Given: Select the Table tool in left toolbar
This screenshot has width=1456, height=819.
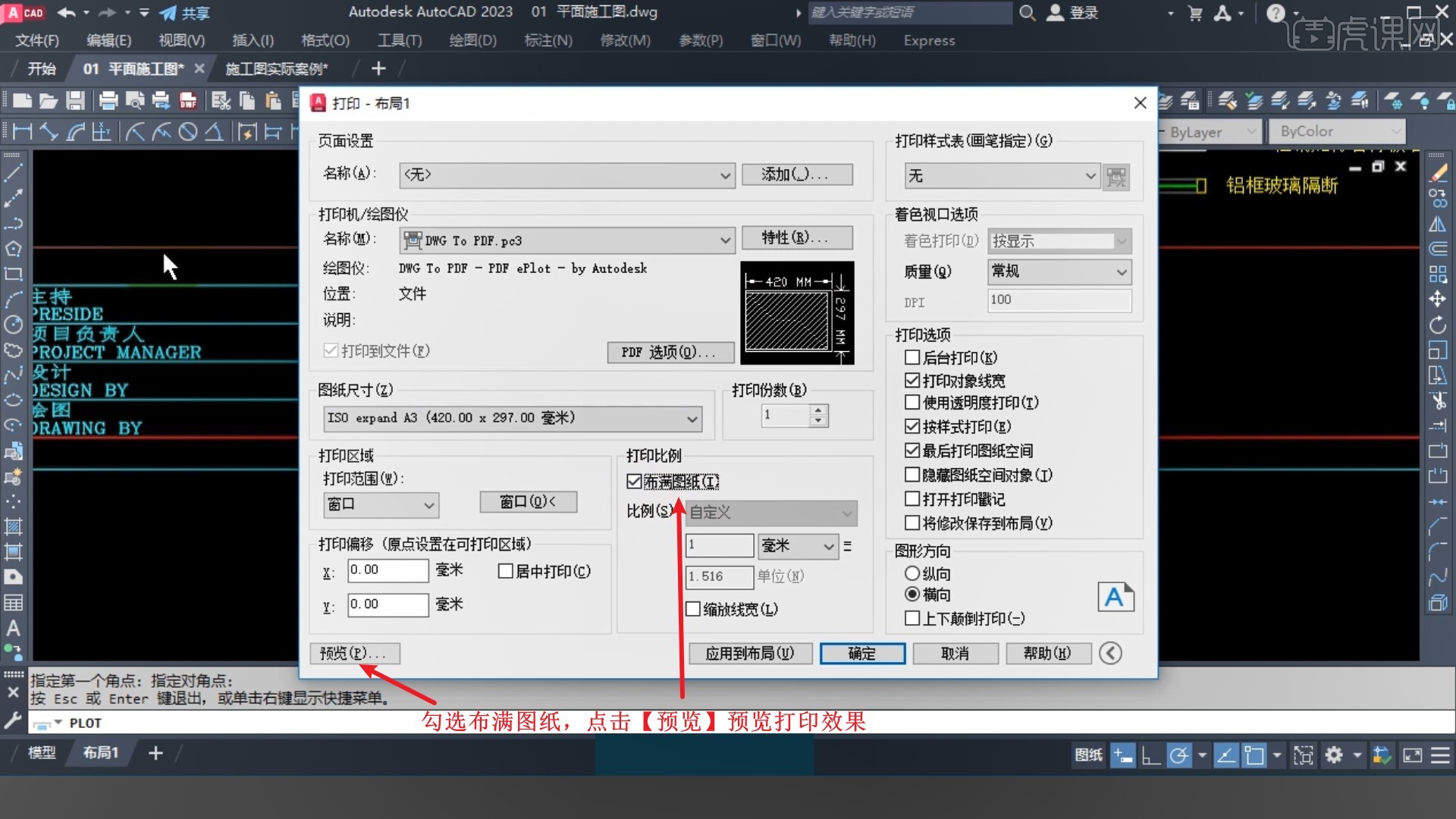Looking at the screenshot, I should point(13,603).
